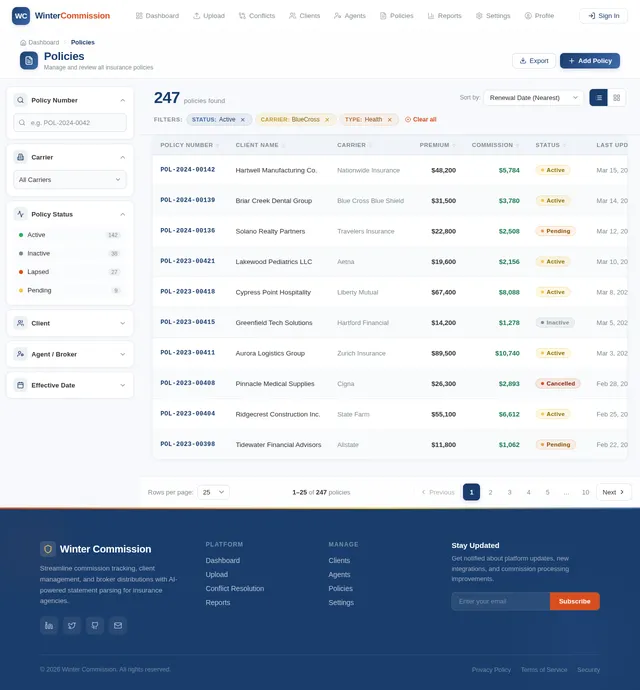Remove the Status: Active filter chip
Viewport: 640px width, 690px height.
243,120
